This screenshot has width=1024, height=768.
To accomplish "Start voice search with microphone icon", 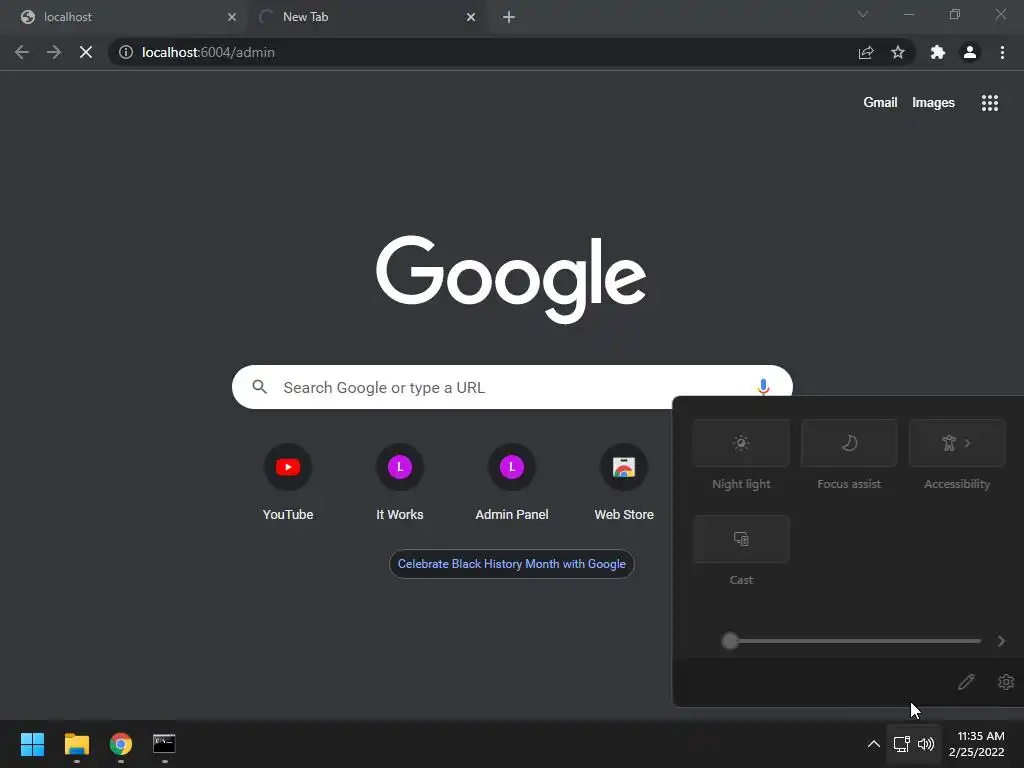I will click(763, 387).
